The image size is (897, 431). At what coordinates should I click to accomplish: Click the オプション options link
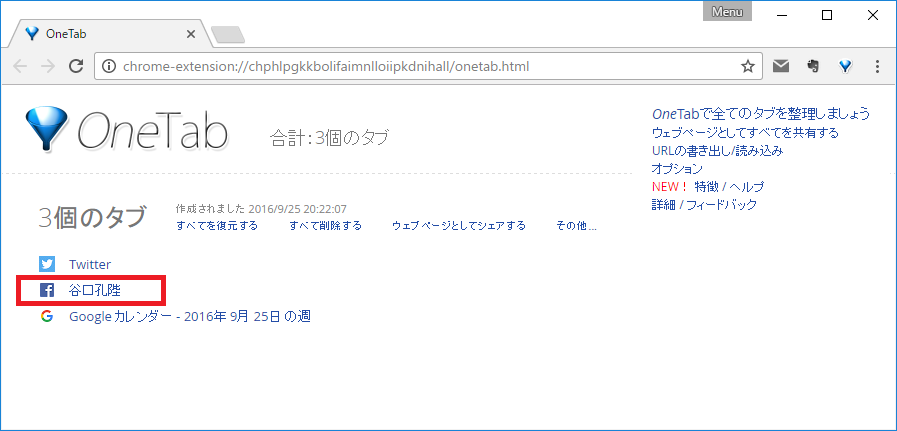click(677, 168)
